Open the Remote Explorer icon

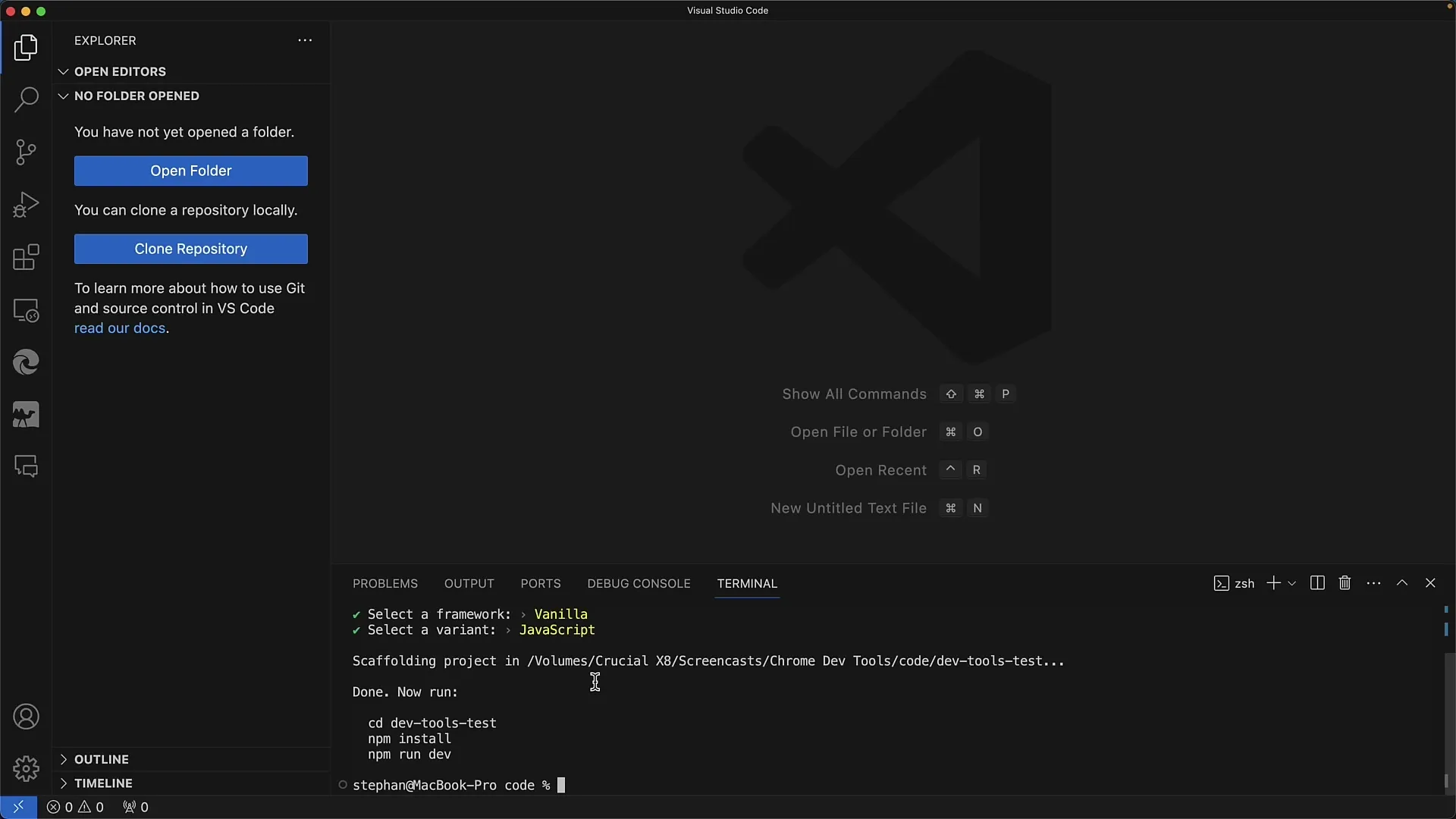tap(26, 310)
